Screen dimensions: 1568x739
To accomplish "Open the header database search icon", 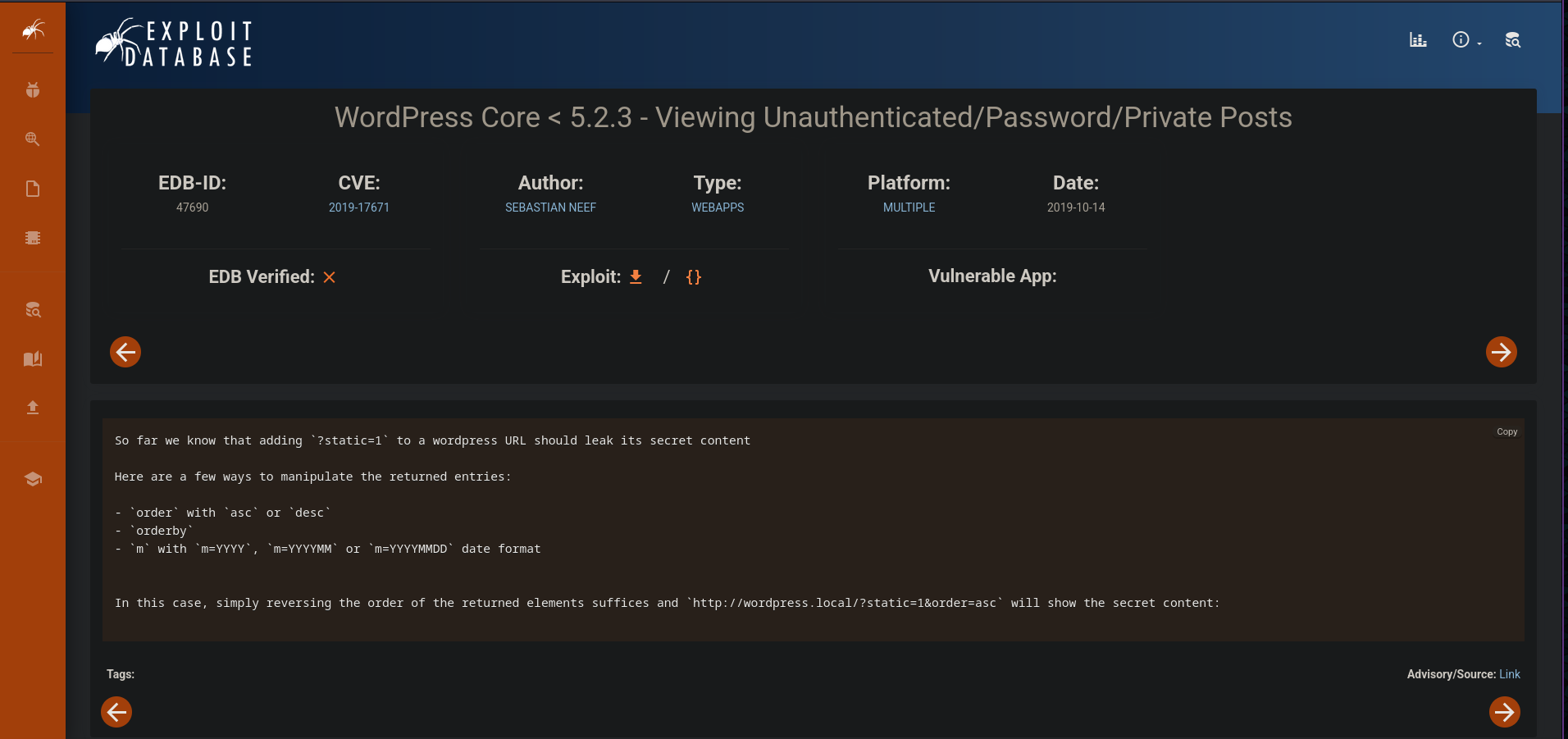I will [1513, 39].
